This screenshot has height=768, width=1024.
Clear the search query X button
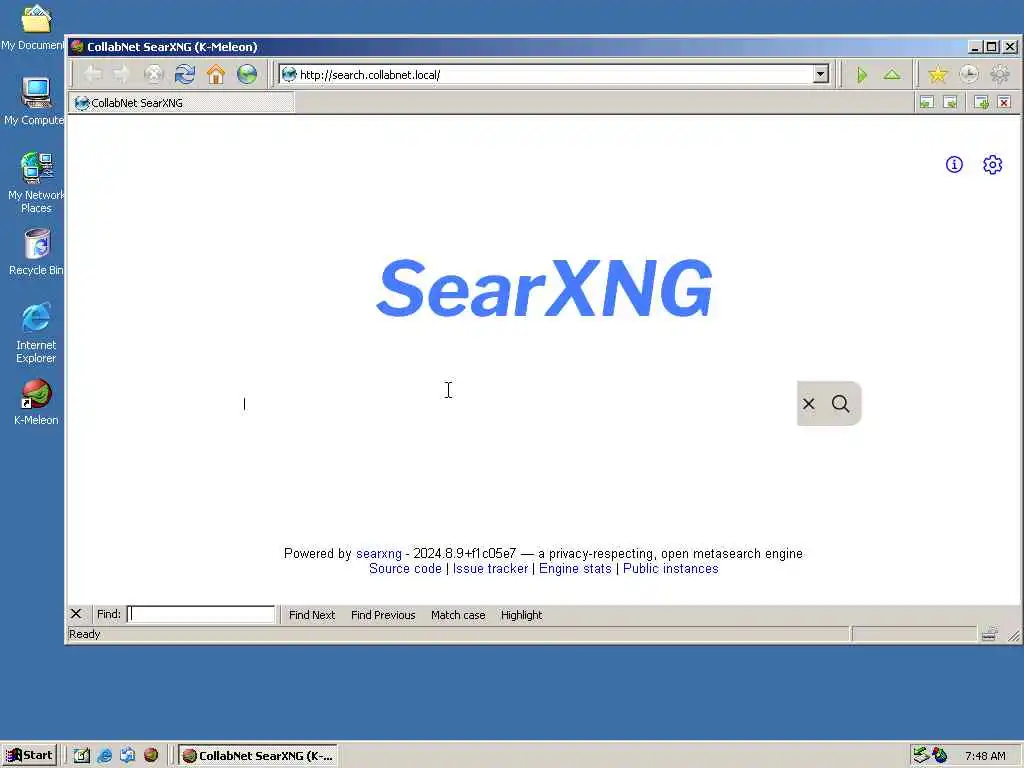pyautogui.click(x=808, y=404)
